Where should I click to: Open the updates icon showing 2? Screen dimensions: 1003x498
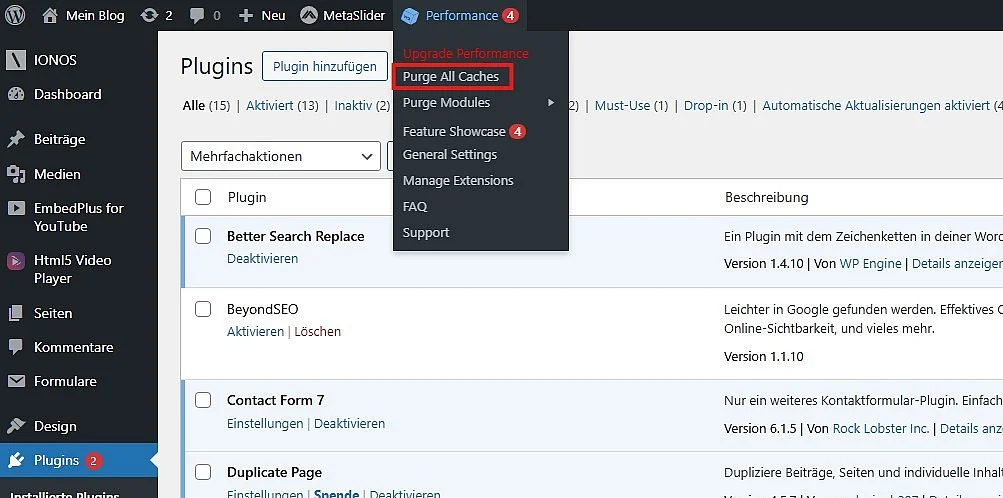pos(149,15)
